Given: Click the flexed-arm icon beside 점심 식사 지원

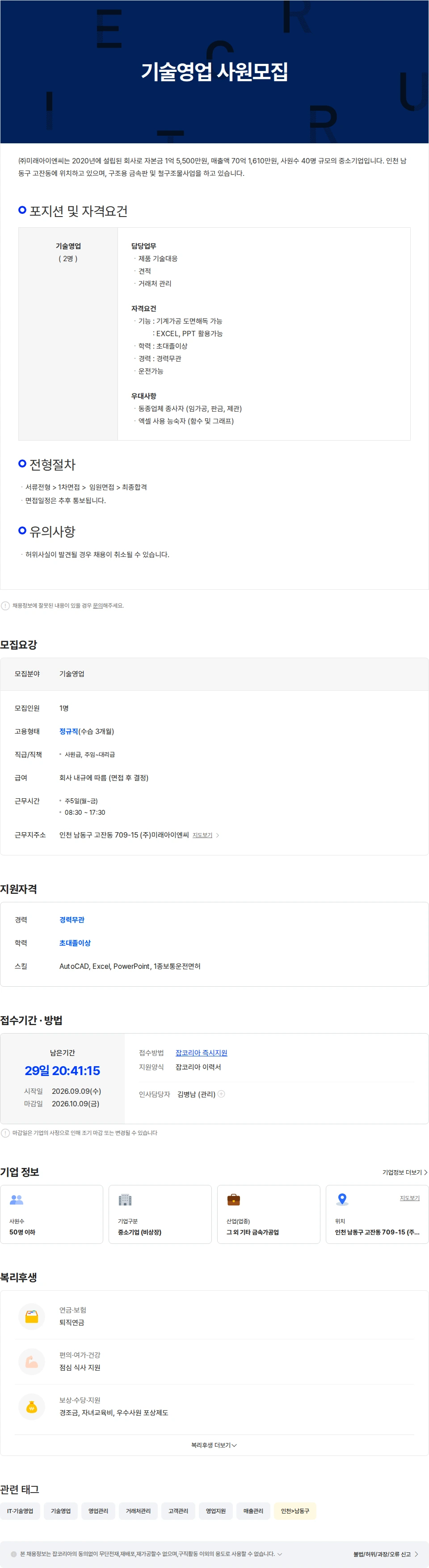Looking at the screenshot, I should (x=32, y=1361).
